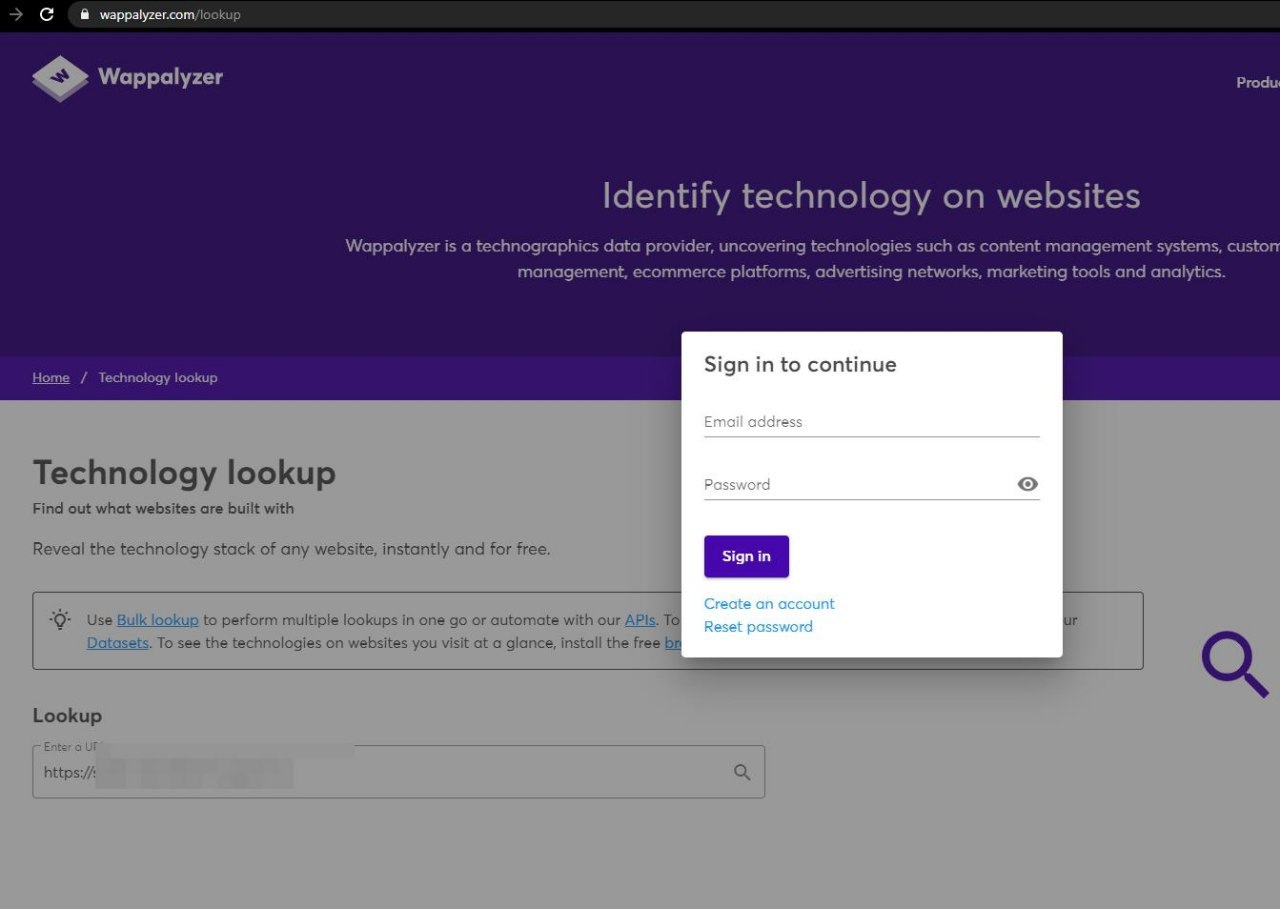The height and width of the screenshot is (909, 1280).
Task: Click the Wappalyzer brand name text
Action: tap(161, 77)
